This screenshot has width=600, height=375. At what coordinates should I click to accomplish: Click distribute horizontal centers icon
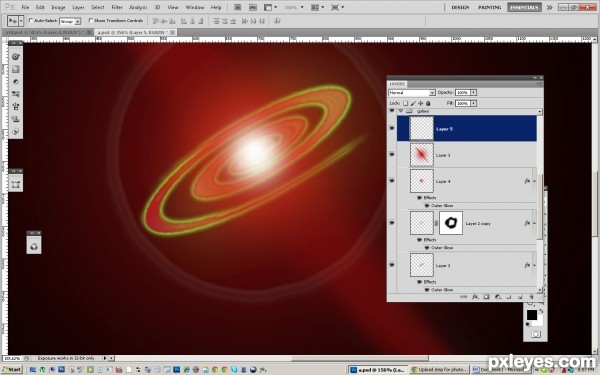pos(253,21)
